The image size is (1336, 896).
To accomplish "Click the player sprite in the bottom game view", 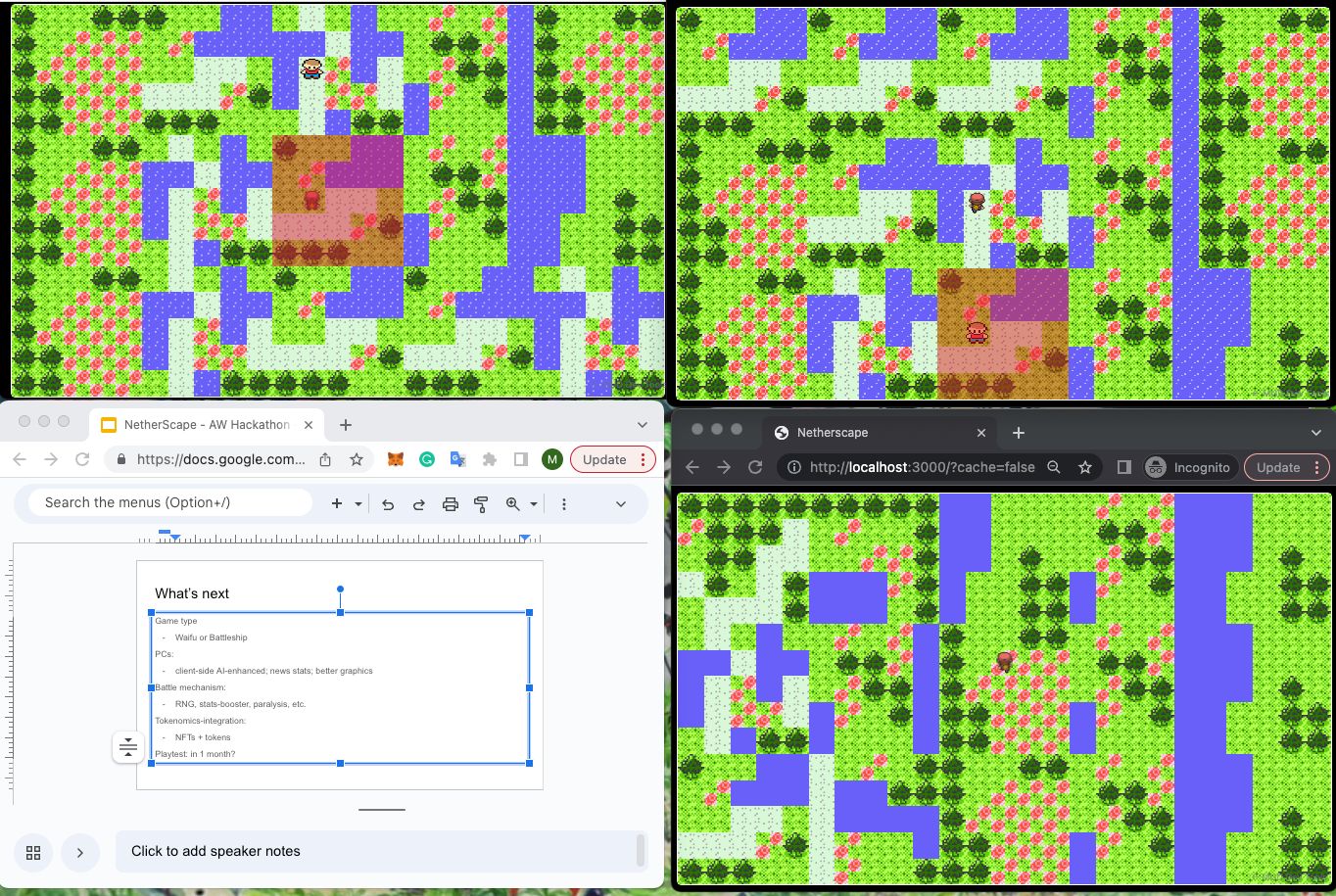I will 1004,662.
